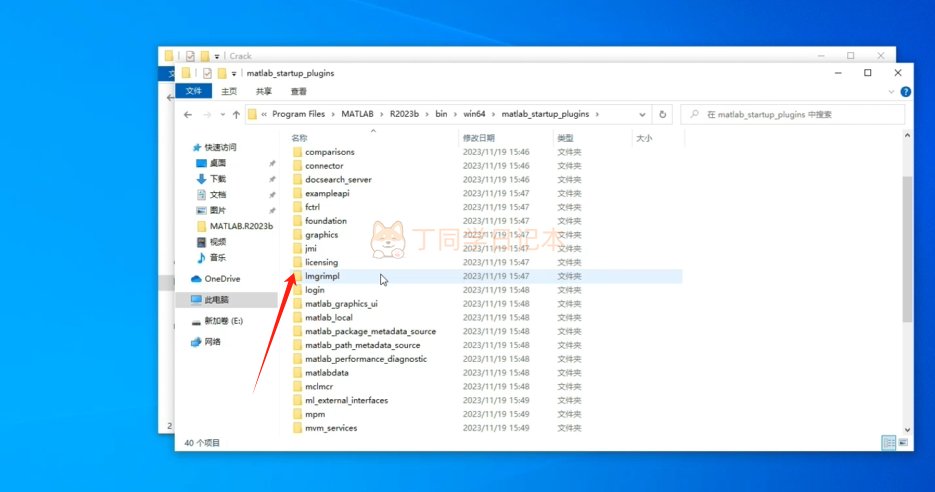Viewport: 935px width, 492px height.
Task: Sort by the 修改日期 column header
Action: [478, 138]
